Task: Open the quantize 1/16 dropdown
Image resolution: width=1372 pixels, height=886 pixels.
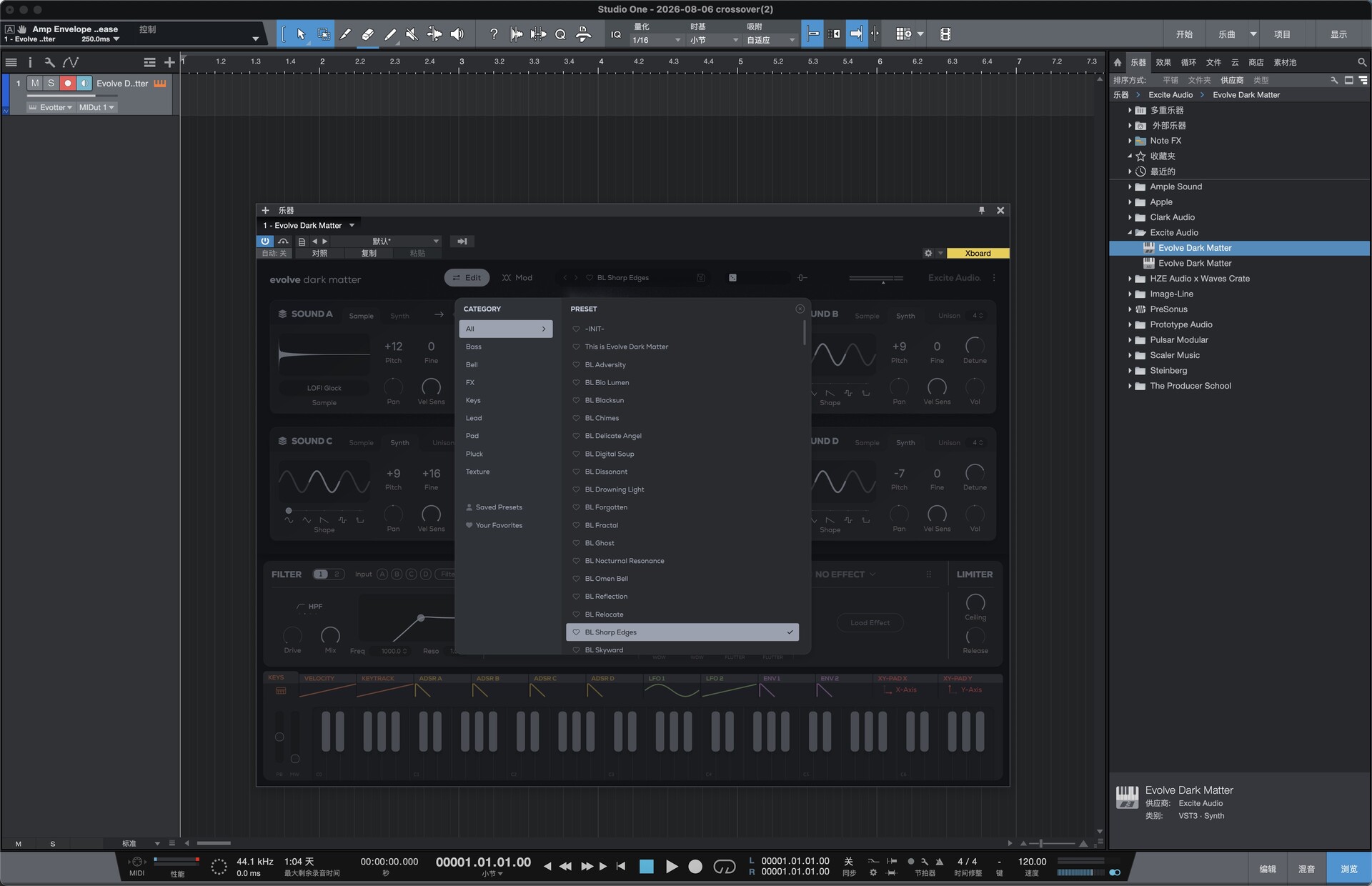Action: click(x=656, y=40)
